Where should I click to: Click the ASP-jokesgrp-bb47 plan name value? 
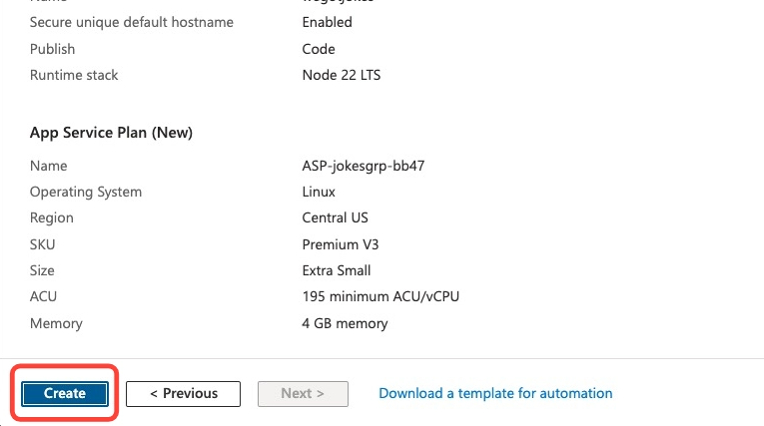click(x=363, y=166)
